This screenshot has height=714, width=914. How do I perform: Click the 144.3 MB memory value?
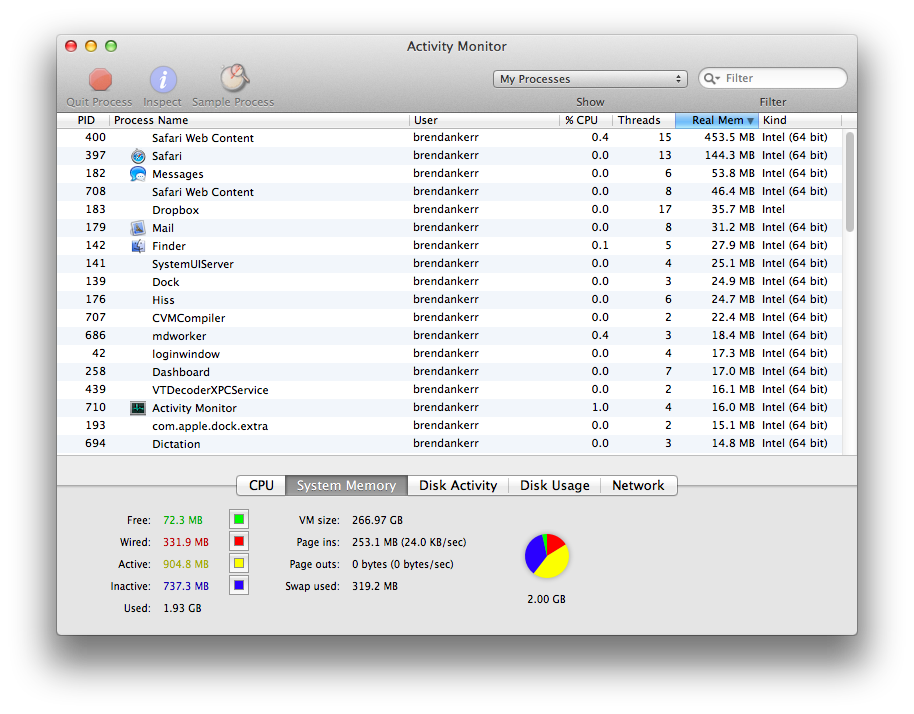click(x=729, y=156)
